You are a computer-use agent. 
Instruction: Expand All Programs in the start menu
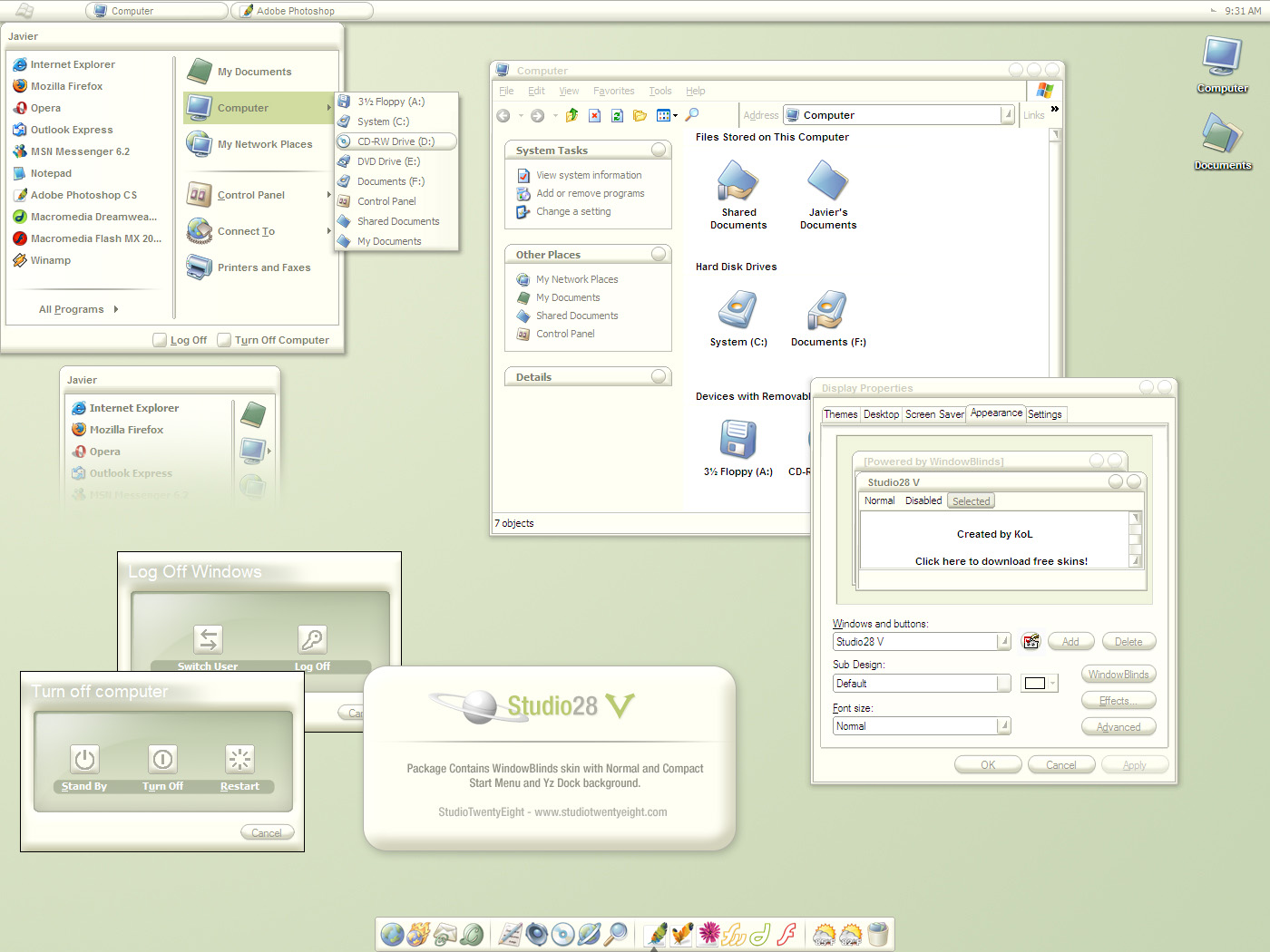[79, 309]
